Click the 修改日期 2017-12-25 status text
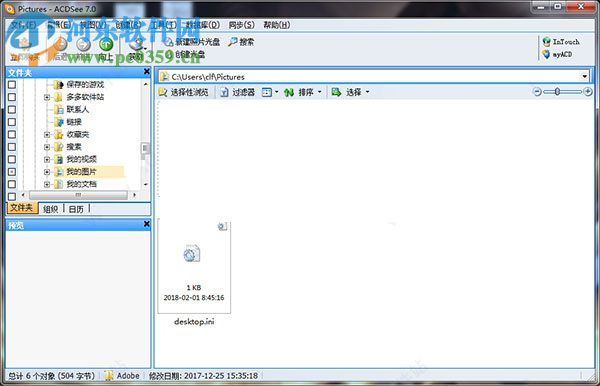Image resolution: width=600 pixels, height=386 pixels. point(203,376)
